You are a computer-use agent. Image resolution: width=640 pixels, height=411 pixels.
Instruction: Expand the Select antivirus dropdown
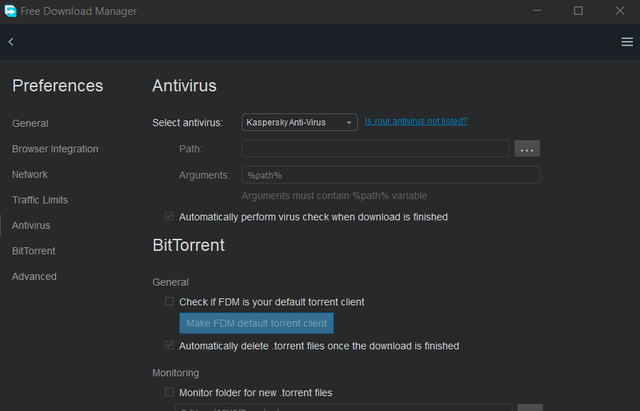click(300, 122)
